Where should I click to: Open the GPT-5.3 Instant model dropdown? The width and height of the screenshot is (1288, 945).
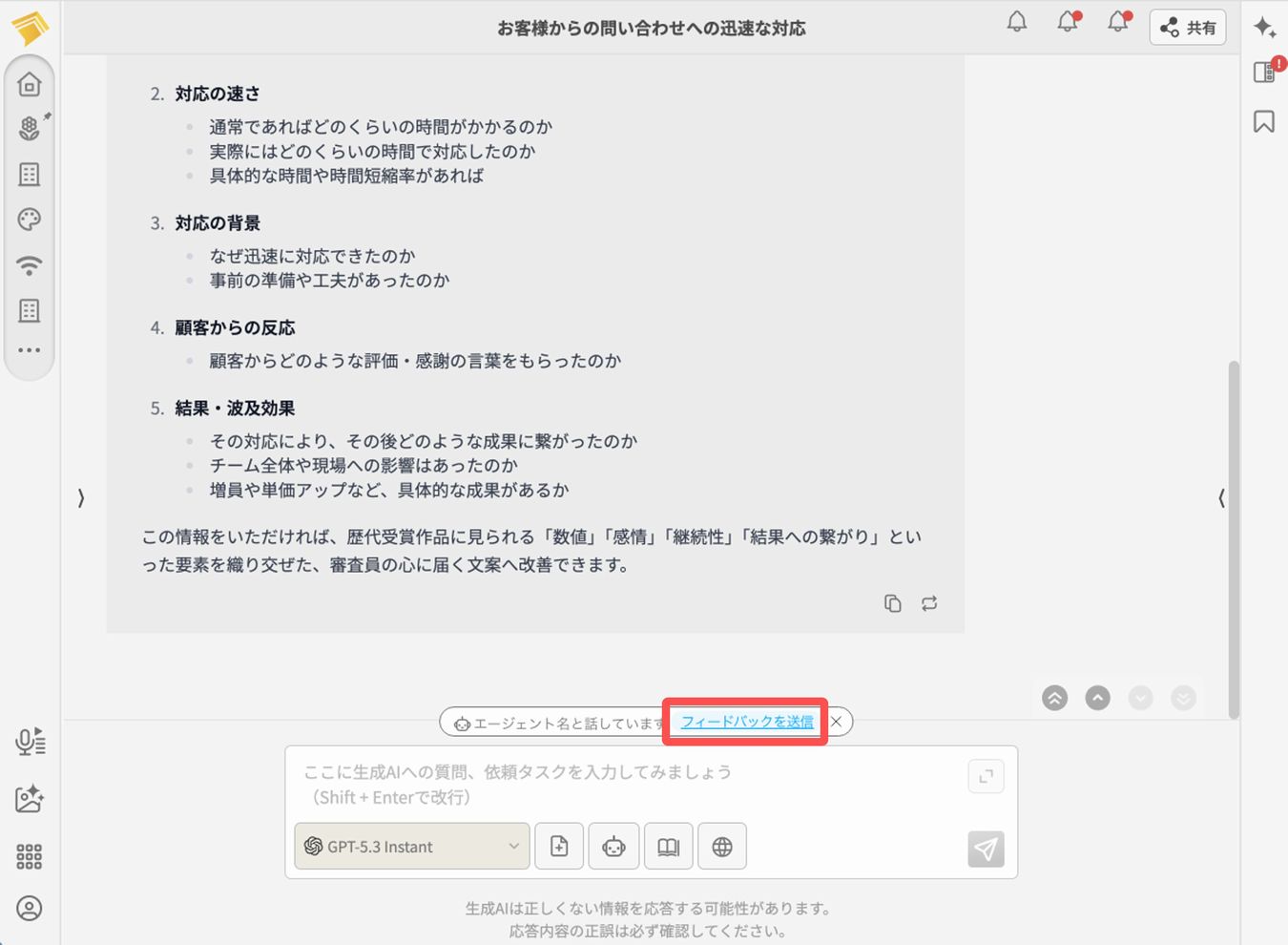coord(412,847)
